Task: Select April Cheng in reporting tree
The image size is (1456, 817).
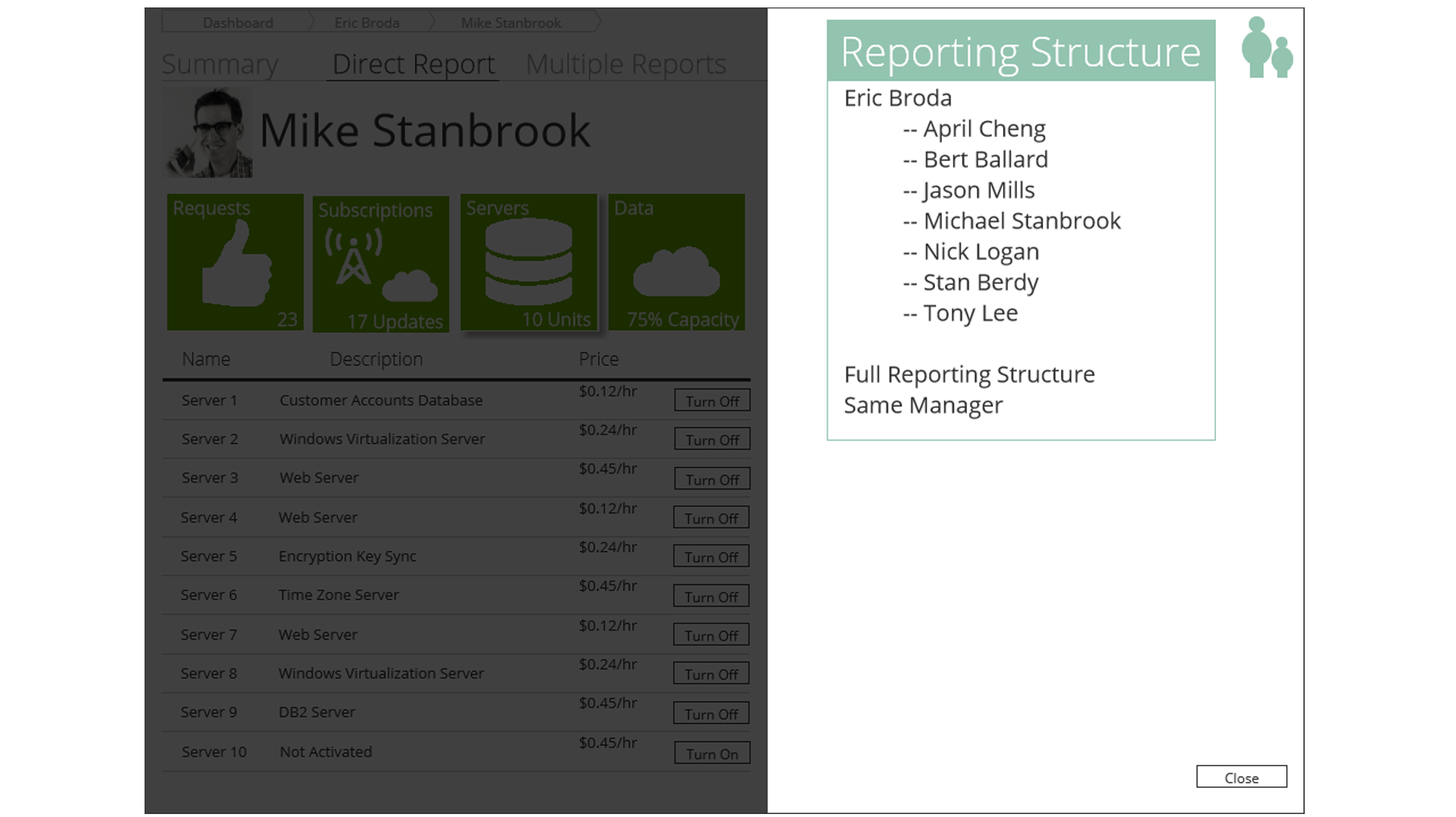Action: (x=984, y=129)
